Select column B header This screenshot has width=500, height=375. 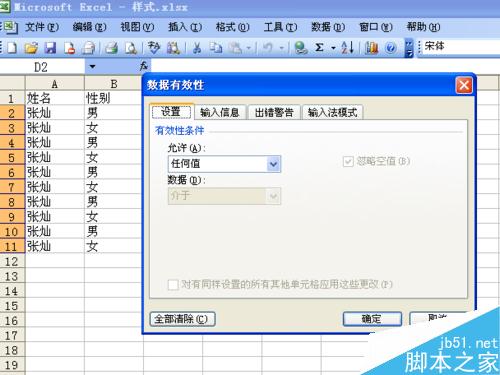click(x=114, y=83)
